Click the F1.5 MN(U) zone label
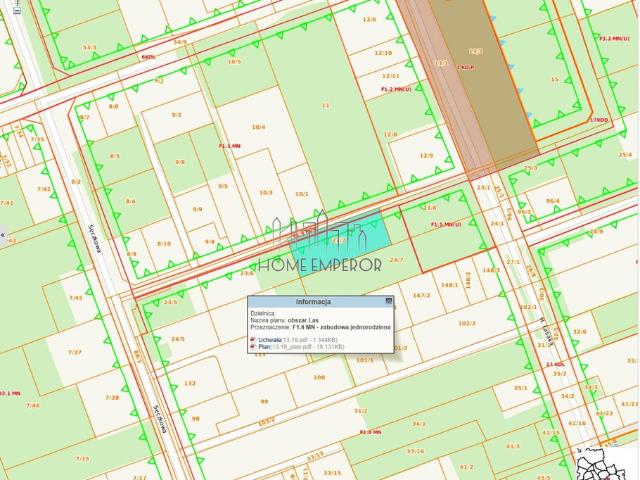The height and width of the screenshot is (480, 640). click(444, 225)
